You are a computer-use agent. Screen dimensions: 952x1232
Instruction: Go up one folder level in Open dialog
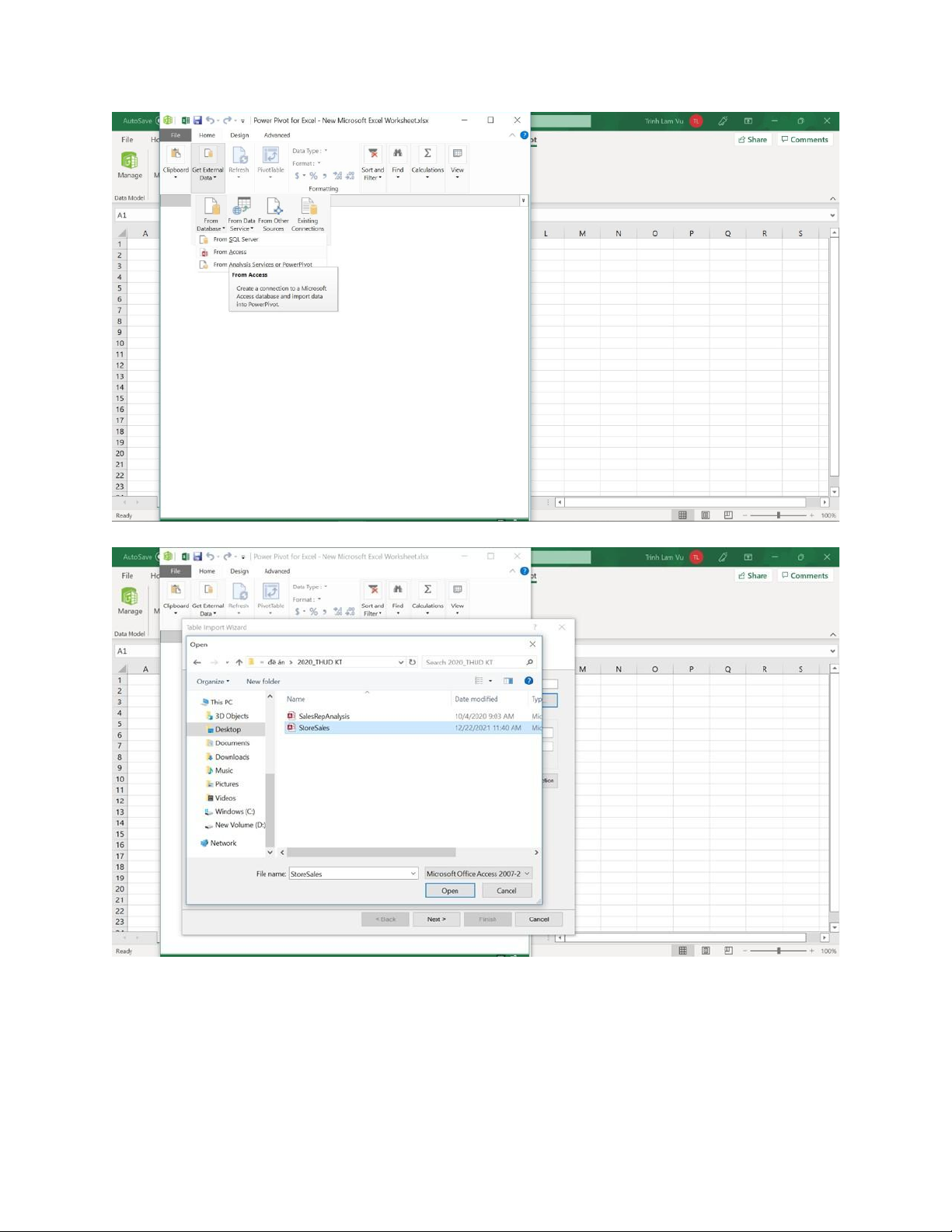pos(239,662)
